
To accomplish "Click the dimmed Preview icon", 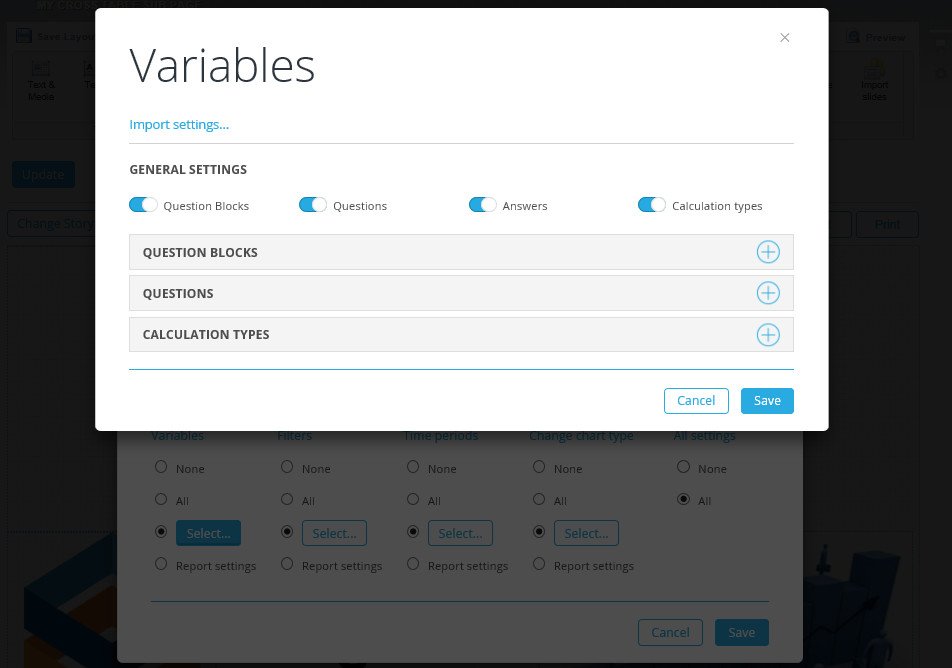I will pyautogui.click(x=854, y=37).
